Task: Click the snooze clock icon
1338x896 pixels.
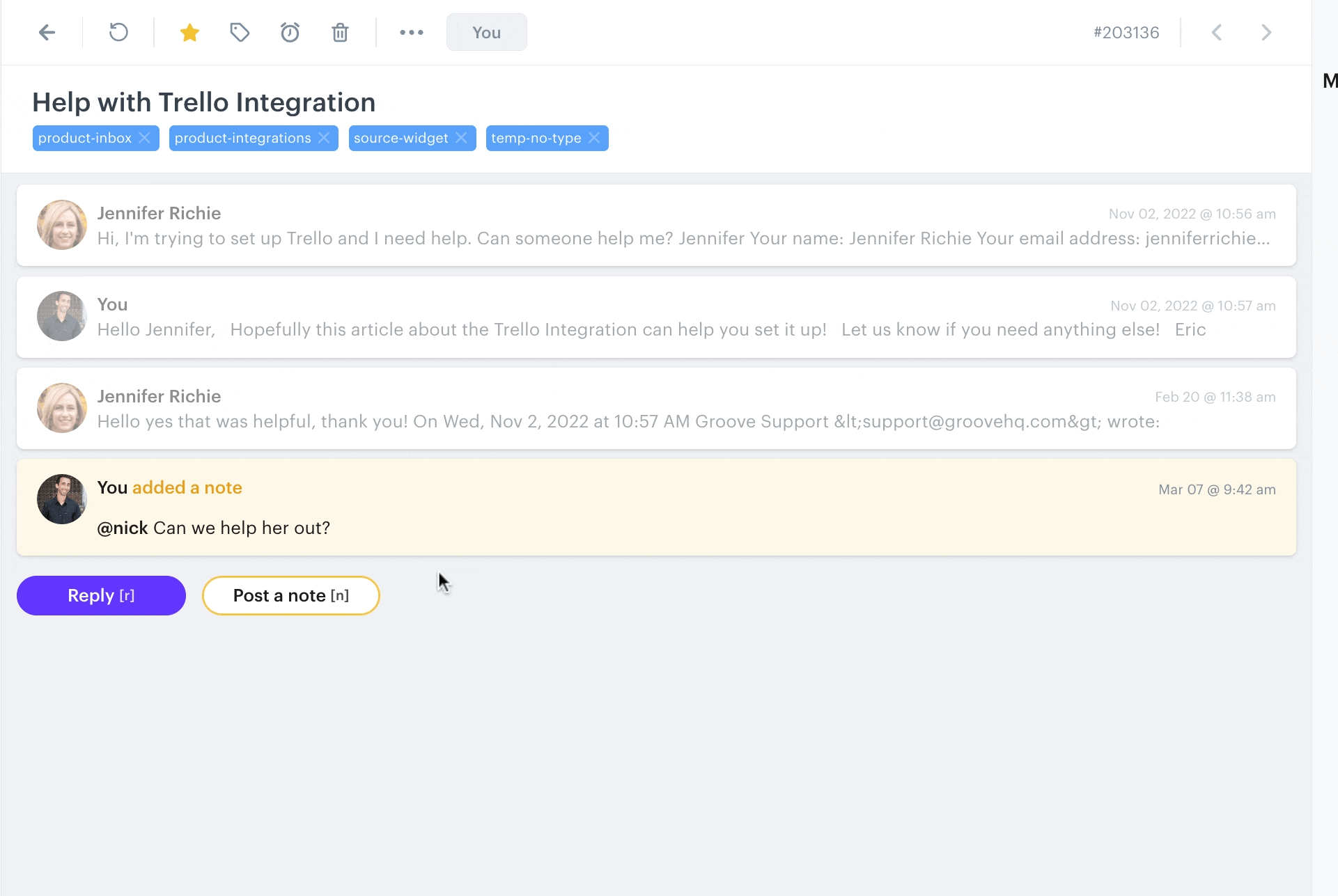Action: point(290,33)
